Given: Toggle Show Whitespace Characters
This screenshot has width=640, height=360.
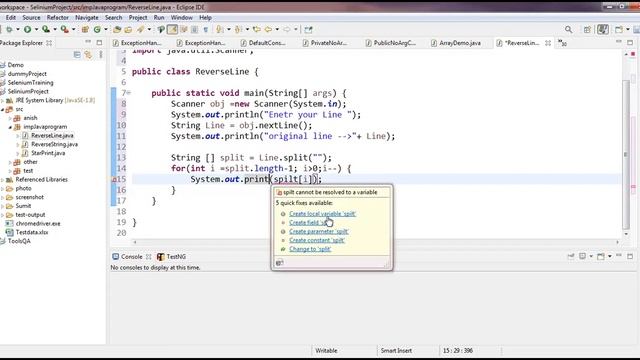Looking at the screenshot, I should click(x=206, y=29).
